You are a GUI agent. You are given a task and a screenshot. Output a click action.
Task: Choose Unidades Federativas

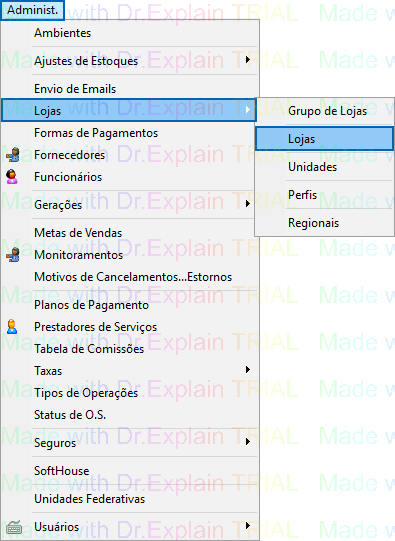pyautogui.click(x=129, y=499)
